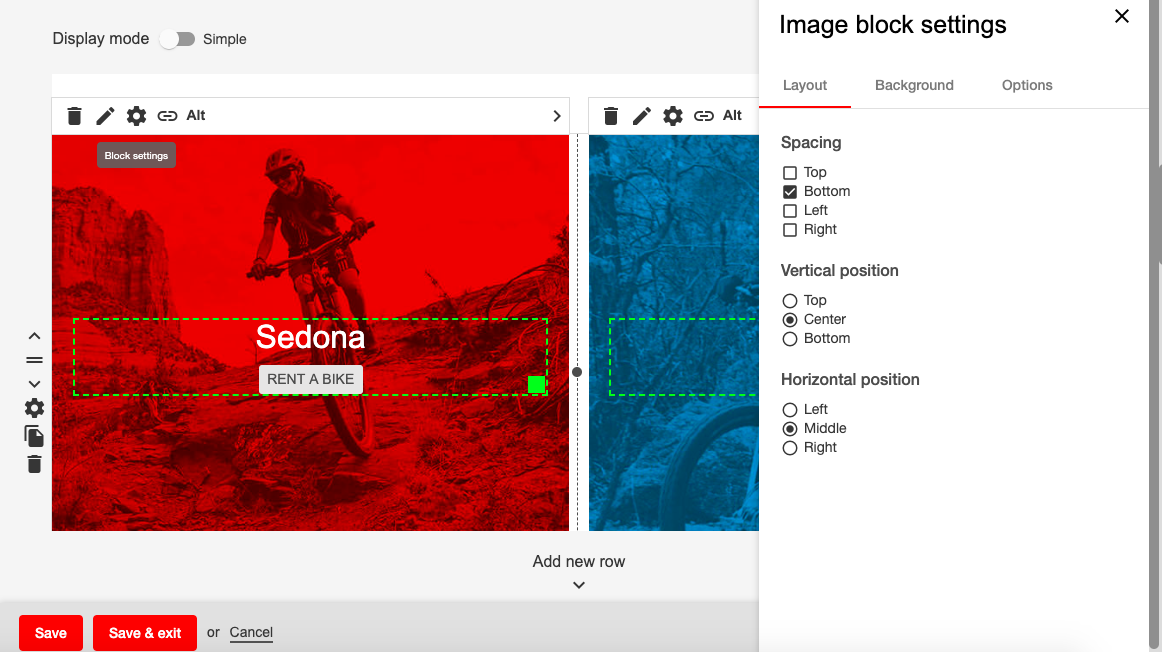Open the row settings gear in left sidebar
This screenshot has width=1162, height=652.
(x=33, y=408)
